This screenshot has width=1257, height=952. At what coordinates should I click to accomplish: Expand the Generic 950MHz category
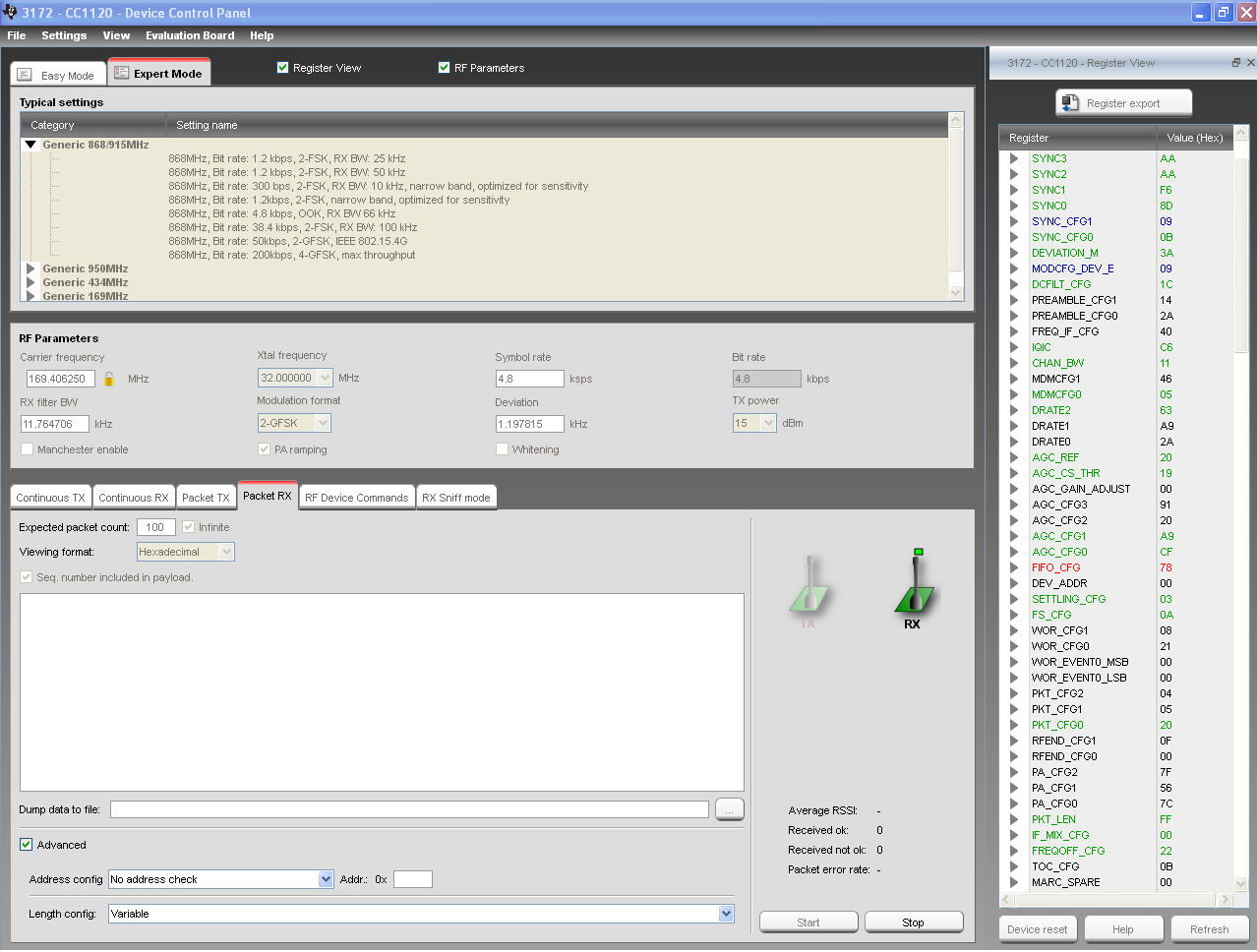point(30,268)
